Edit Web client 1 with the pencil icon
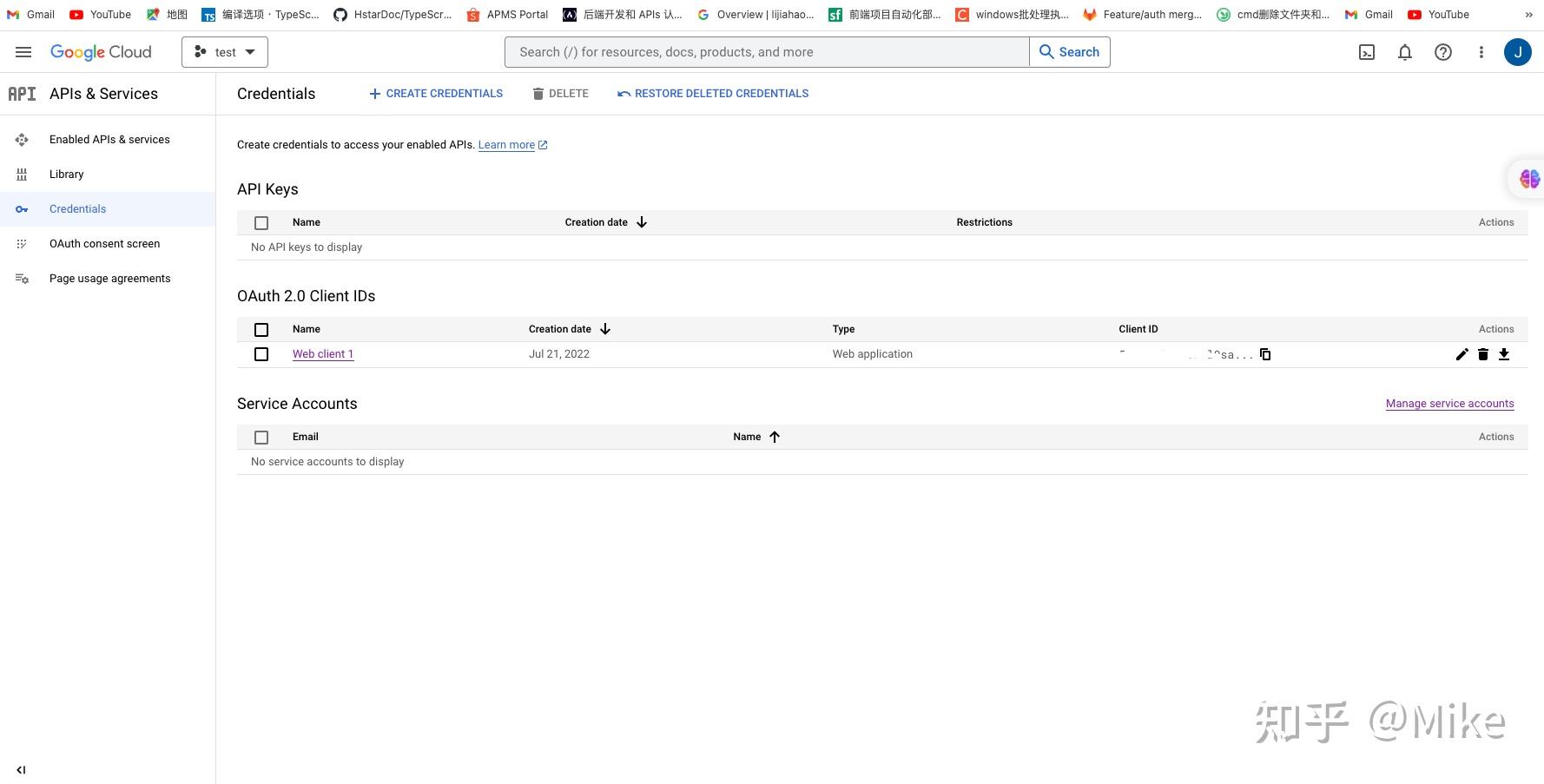Viewport: 1544px width, 784px height. point(1462,354)
